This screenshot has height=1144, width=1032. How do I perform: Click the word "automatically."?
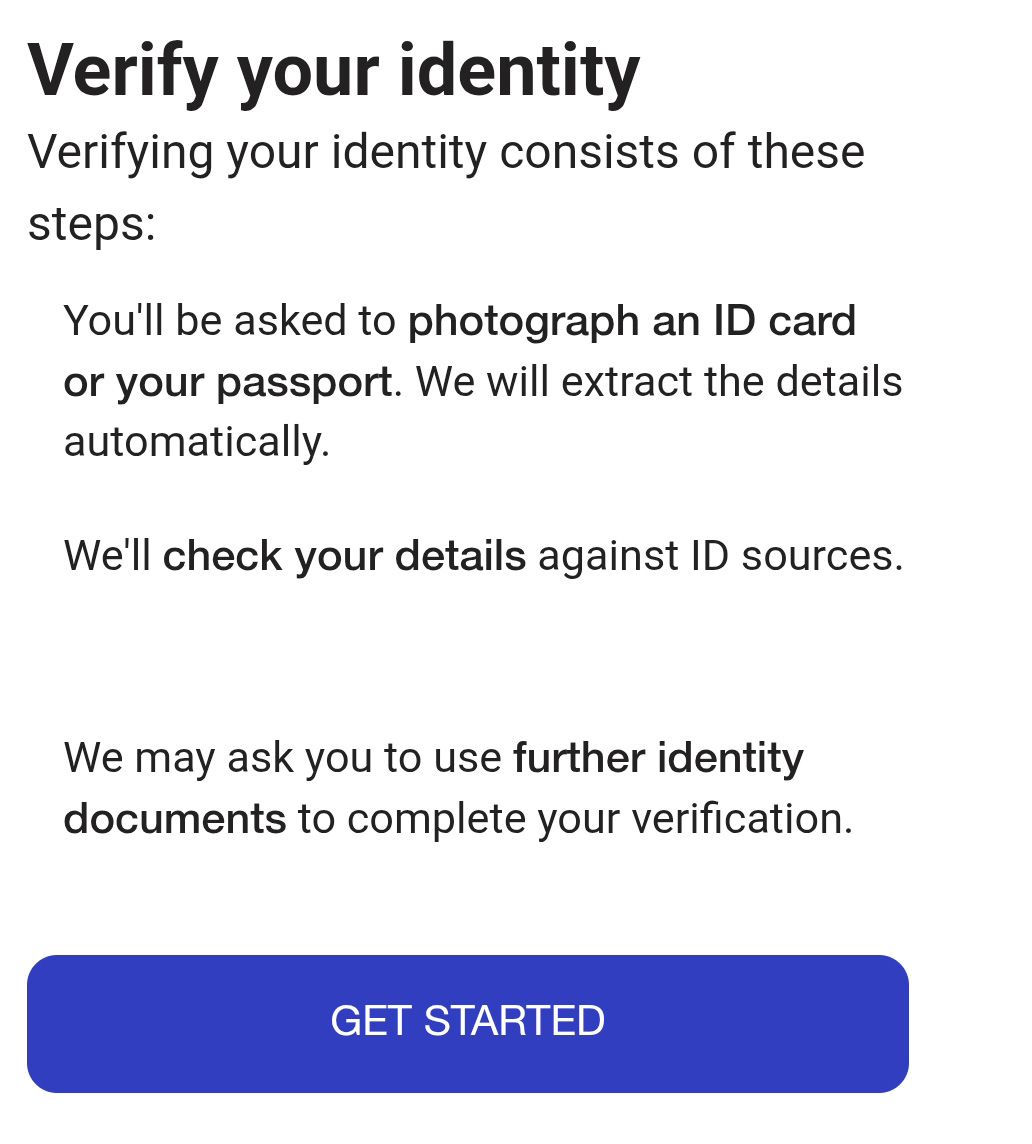(197, 442)
